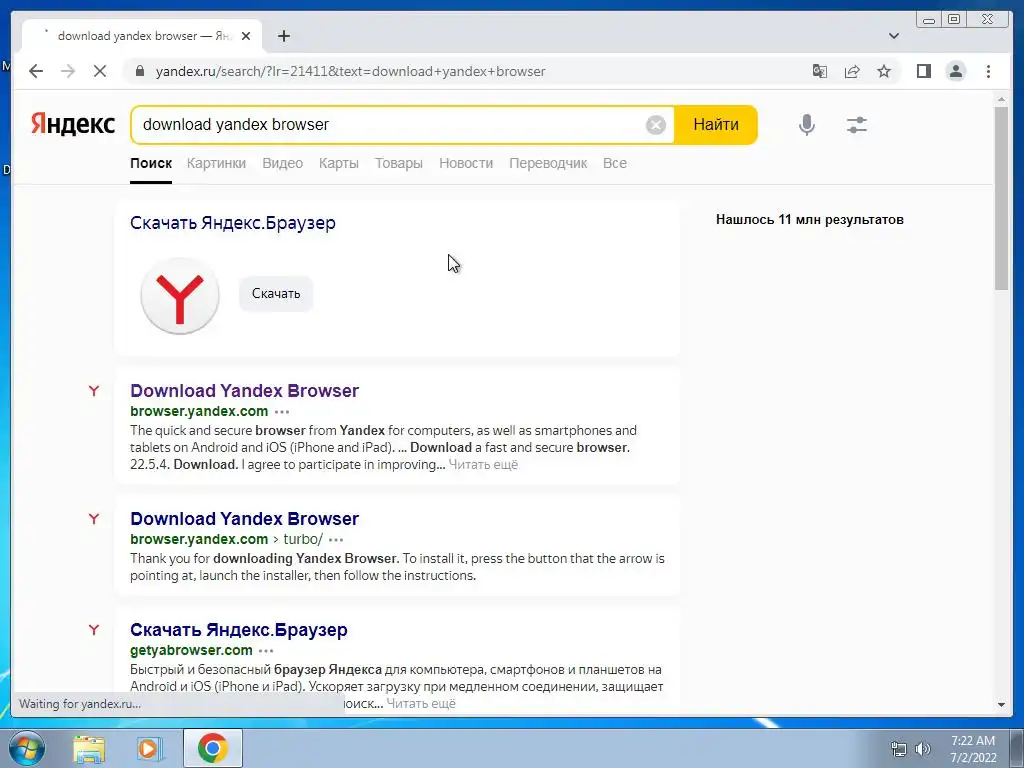The image size is (1024, 768).
Task: Open the browser.yandex.com/turbo Download Yandex Browser result
Action: [244, 519]
